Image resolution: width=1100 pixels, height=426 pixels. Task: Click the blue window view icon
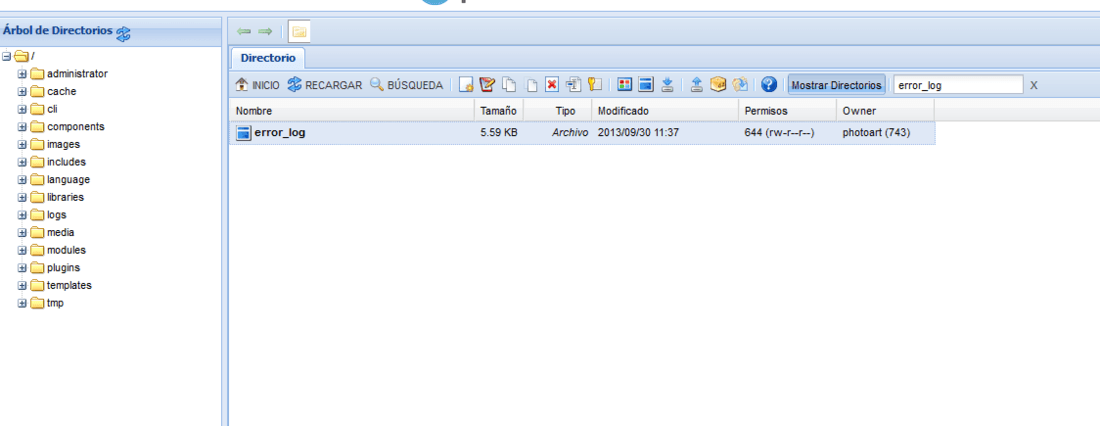click(646, 85)
